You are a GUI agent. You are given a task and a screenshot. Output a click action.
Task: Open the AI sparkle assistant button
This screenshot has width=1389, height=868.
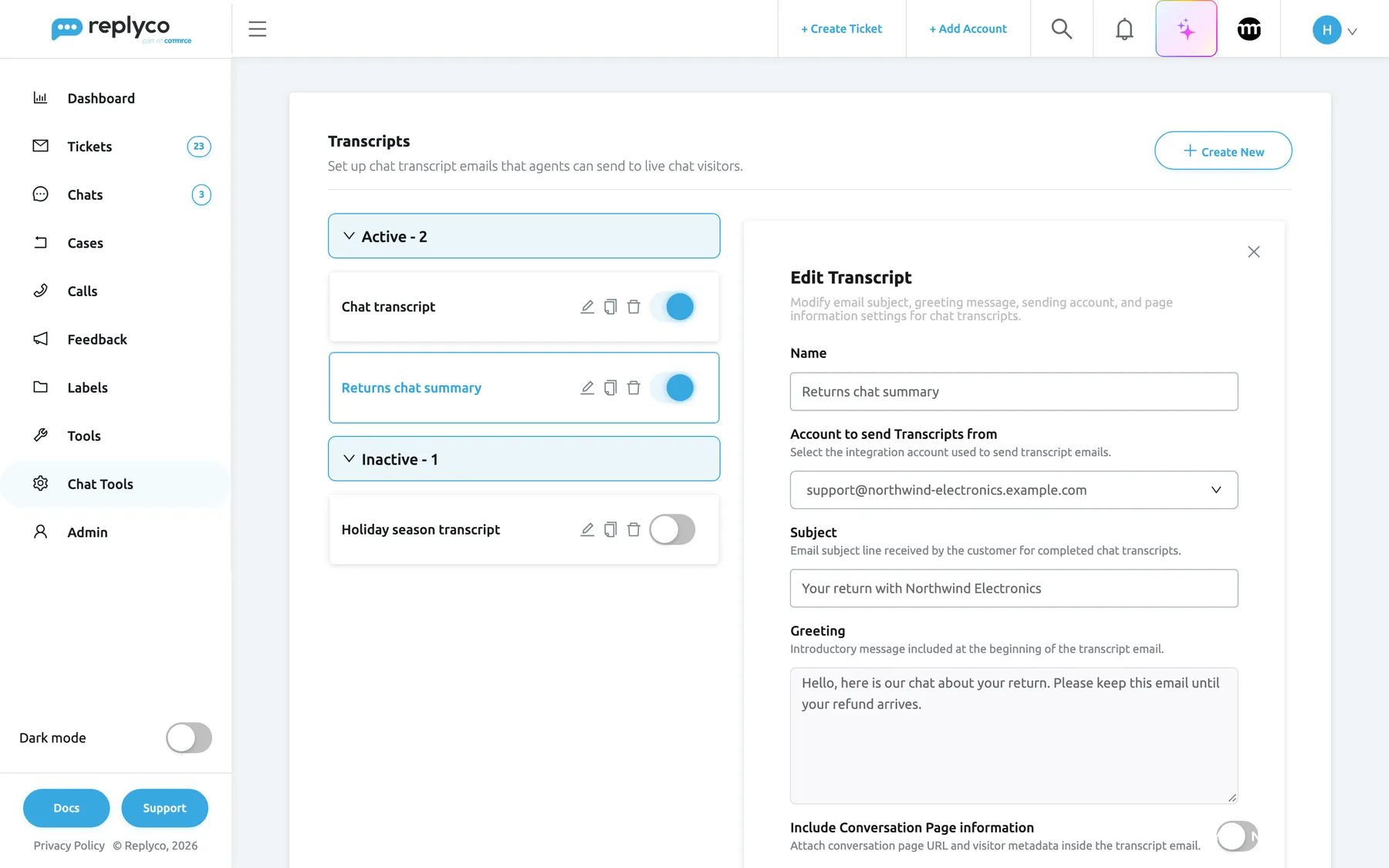1186,29
